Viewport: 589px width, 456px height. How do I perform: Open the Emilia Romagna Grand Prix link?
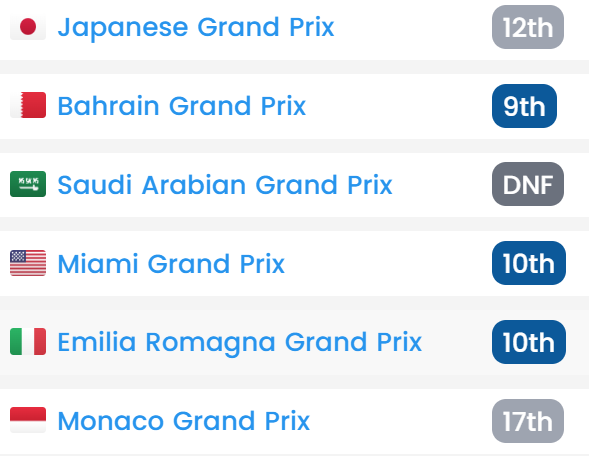(x=239, y=342)
